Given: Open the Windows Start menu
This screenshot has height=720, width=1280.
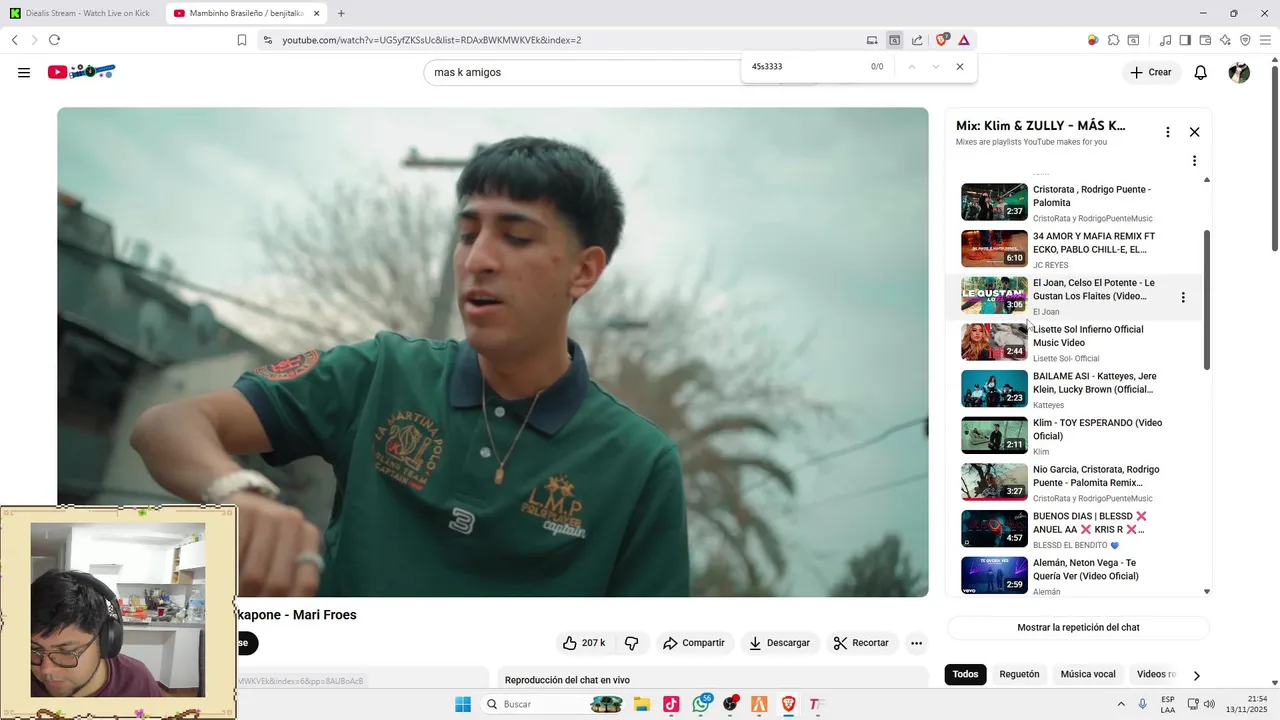Looking at the screenshot, I should point(463,704).
